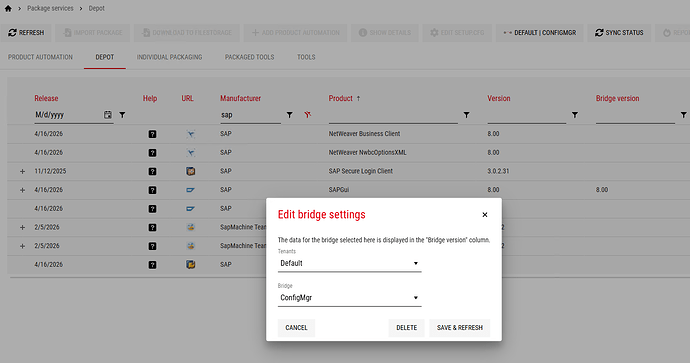The image size is (690, 363).
Task: Clear the Manufacturer filter with red icon
Action: point(308,115)
